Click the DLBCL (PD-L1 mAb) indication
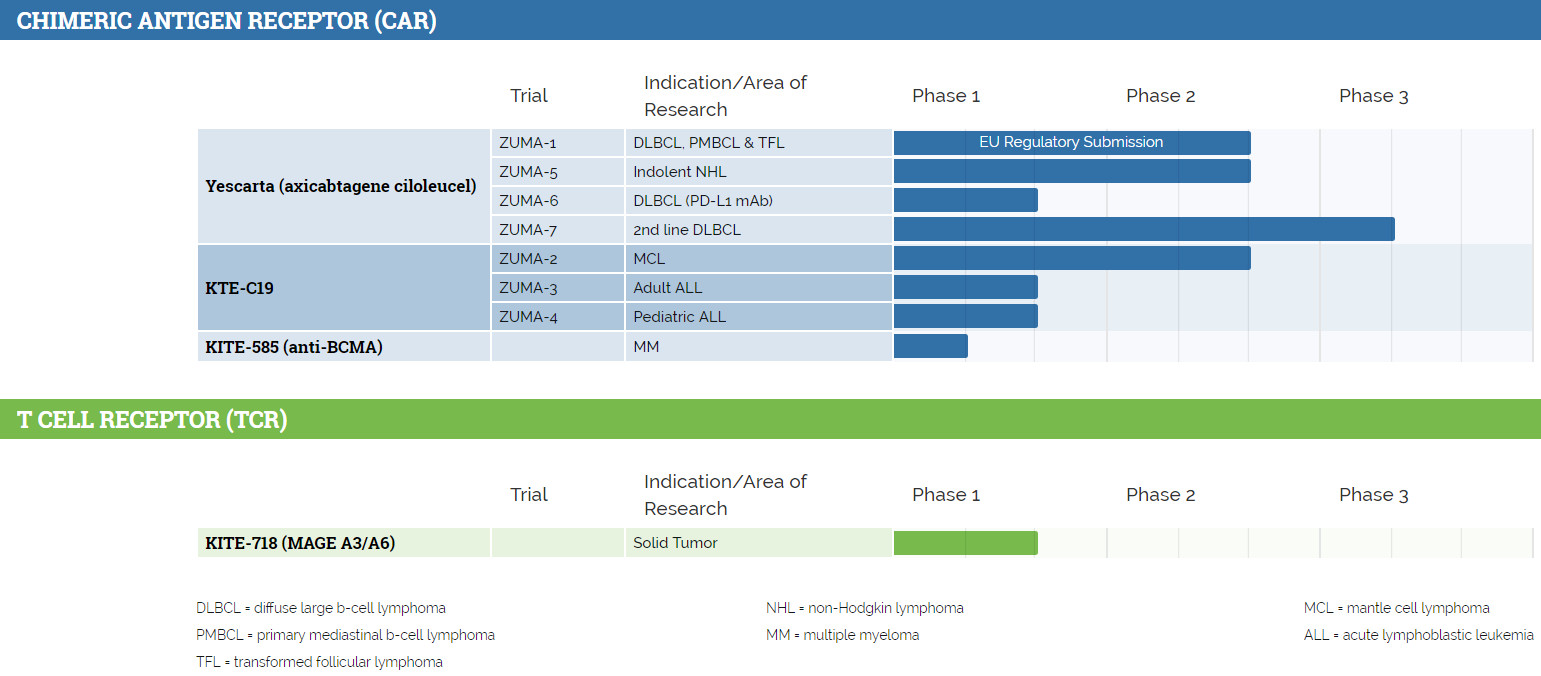1541x676 pixels. (x=759, y=201)
